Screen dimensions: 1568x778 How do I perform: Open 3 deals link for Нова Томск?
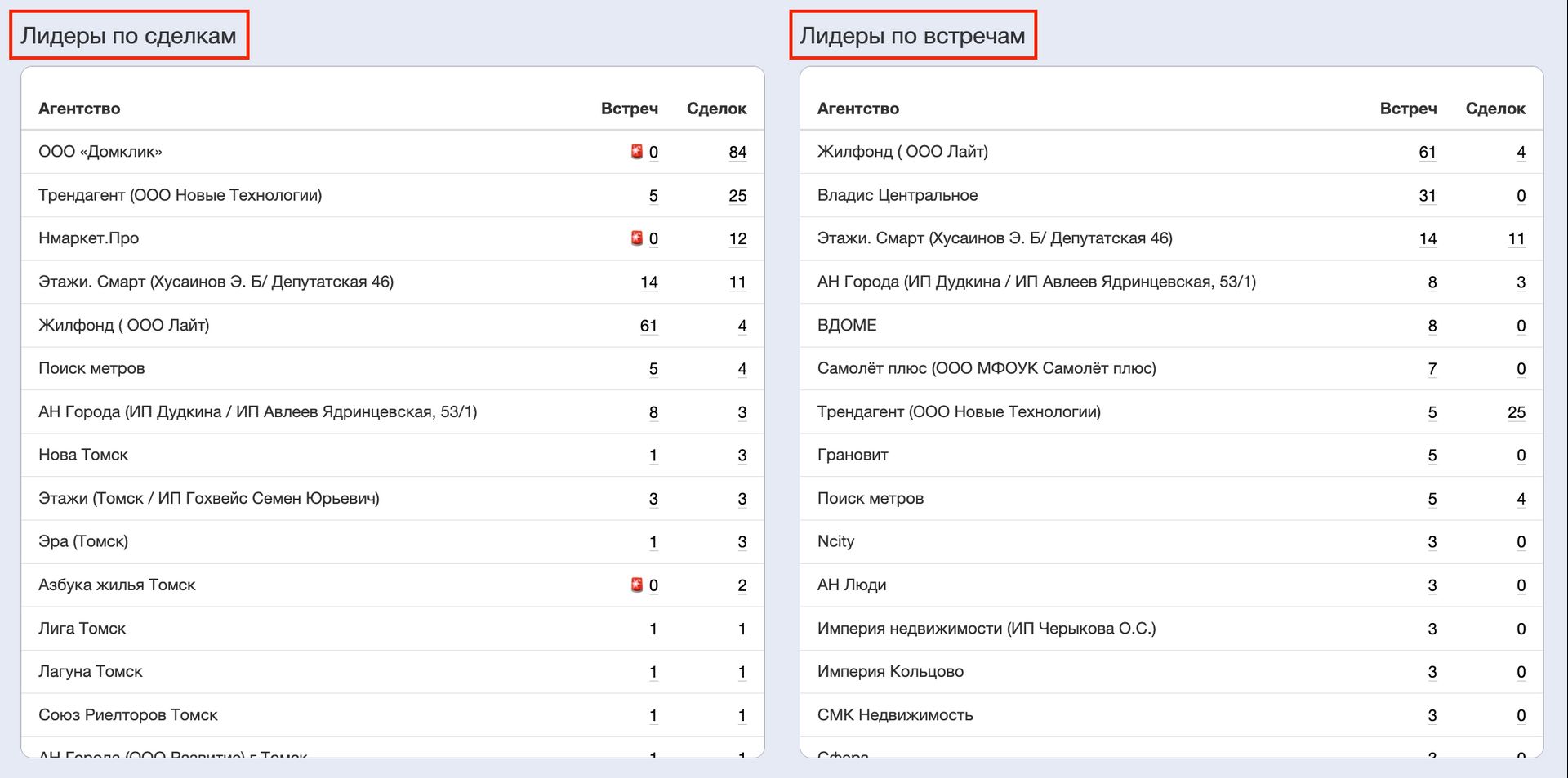coord(742,456)
